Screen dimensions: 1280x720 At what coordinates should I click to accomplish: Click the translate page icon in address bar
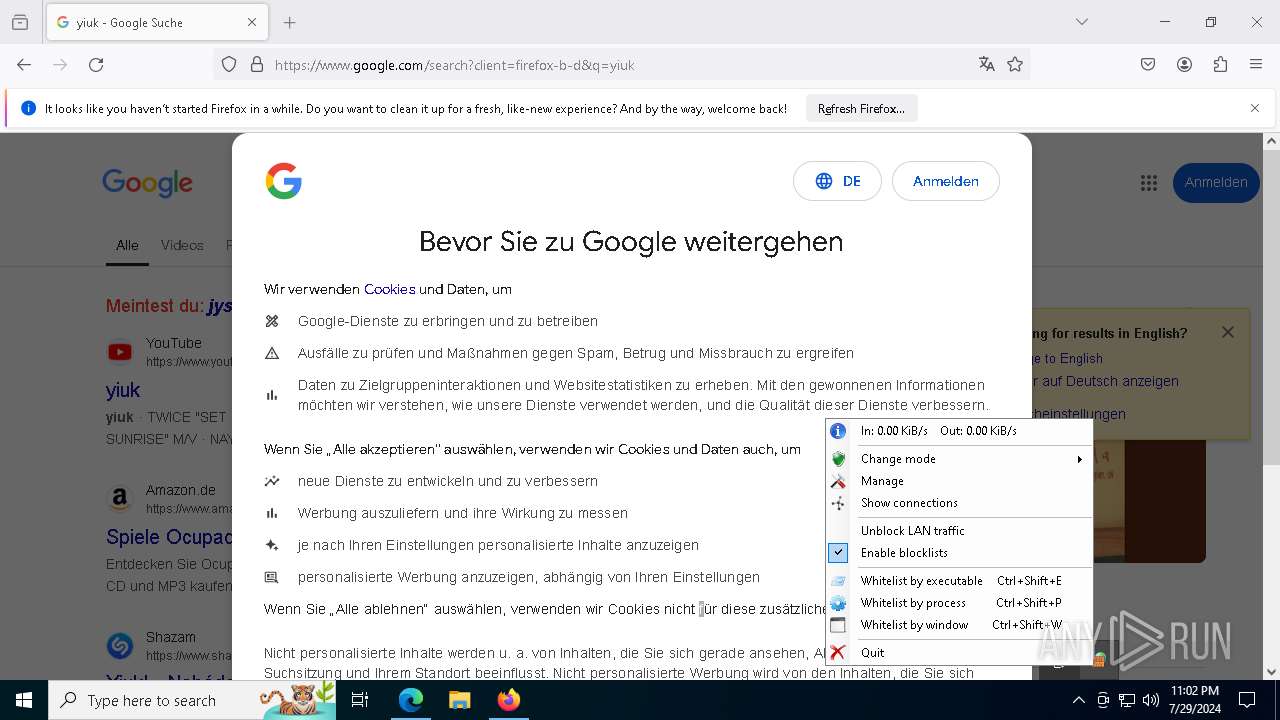click(987, 65)
